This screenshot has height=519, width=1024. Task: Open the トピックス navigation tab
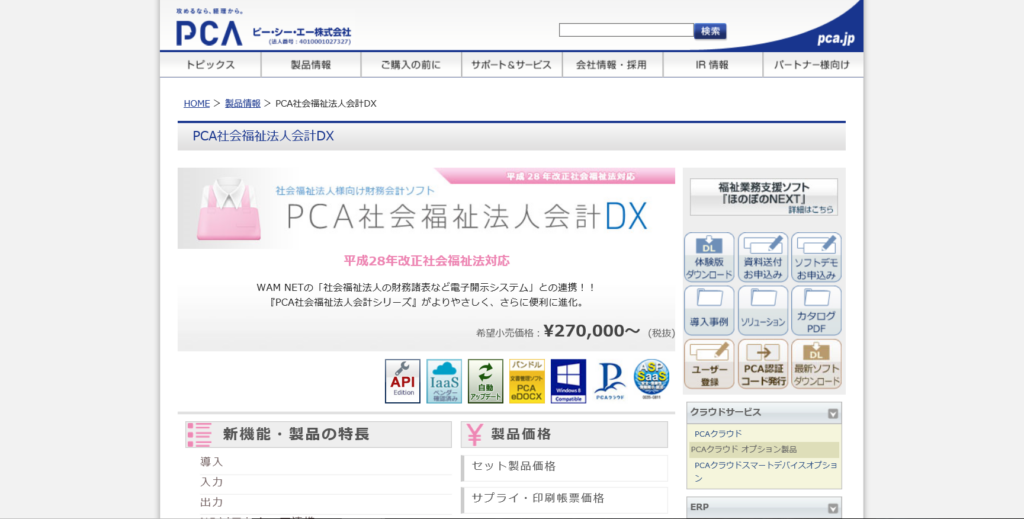point(210,65)
